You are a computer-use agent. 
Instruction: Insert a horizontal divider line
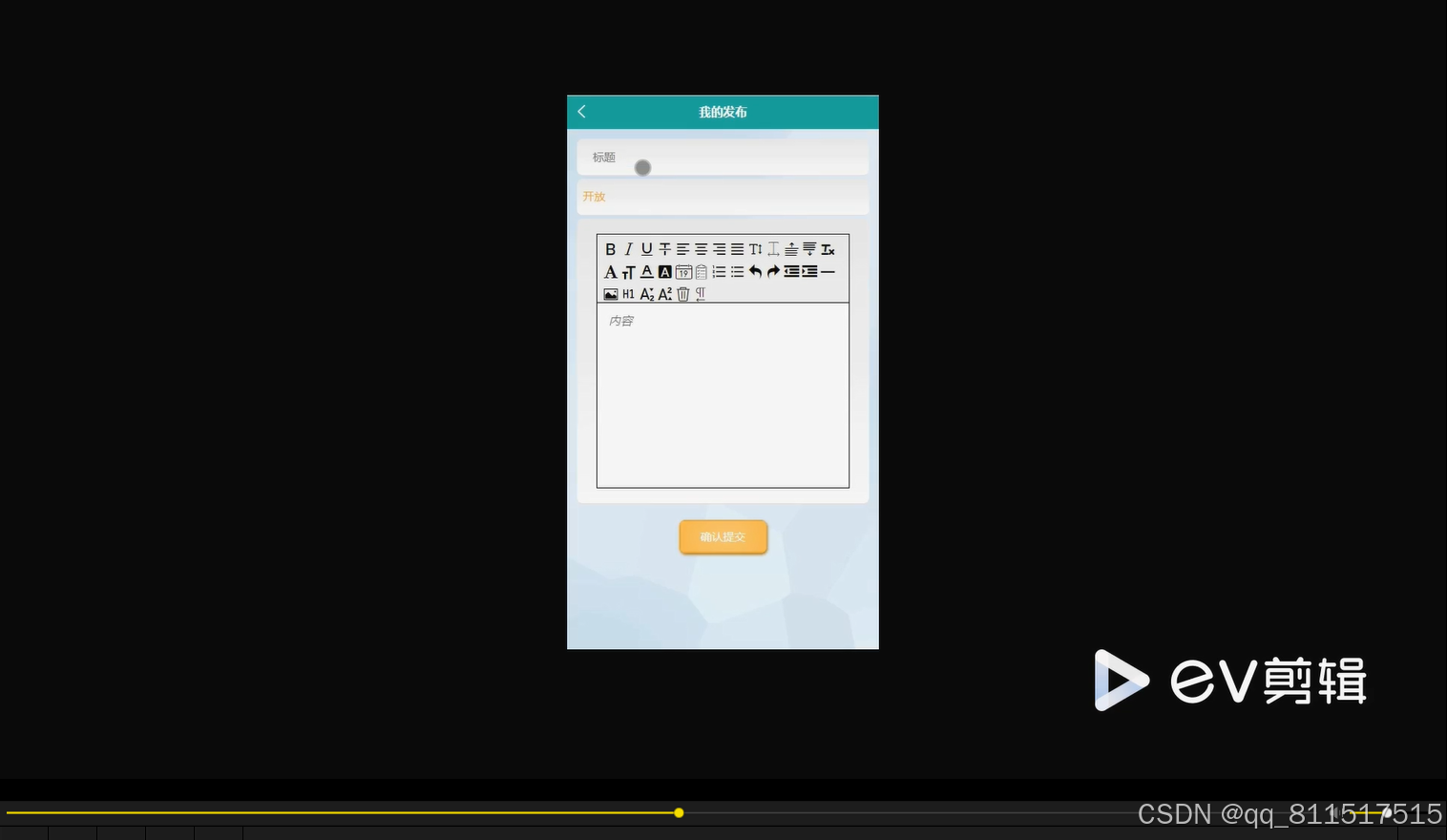828,272
